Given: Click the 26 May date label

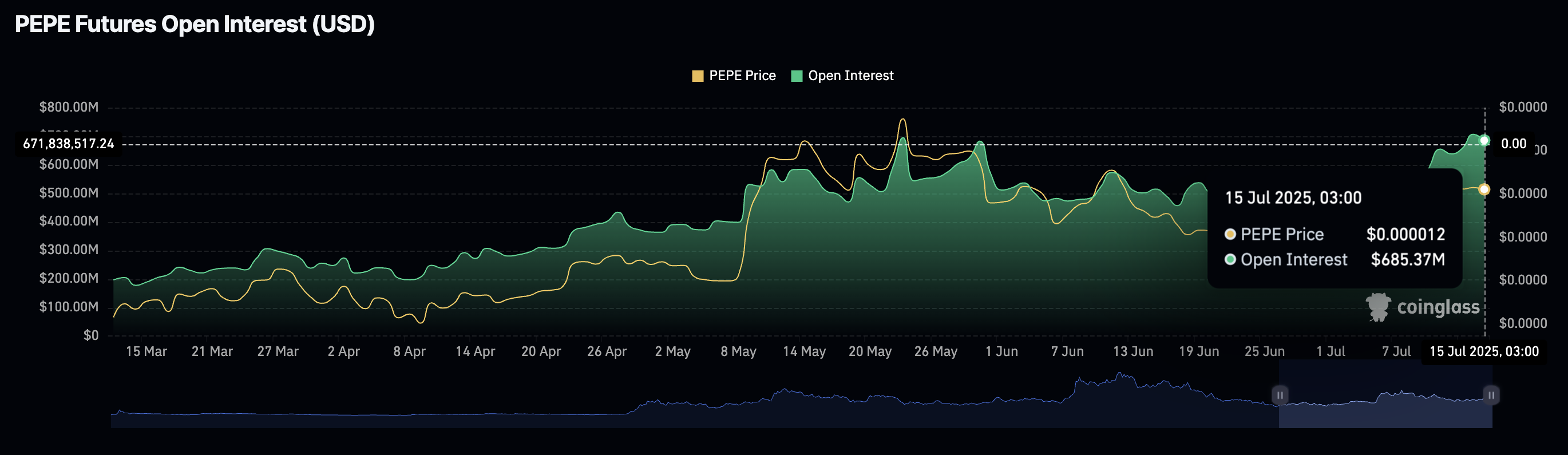Looking at the screenshot, I should coord(936,351).
